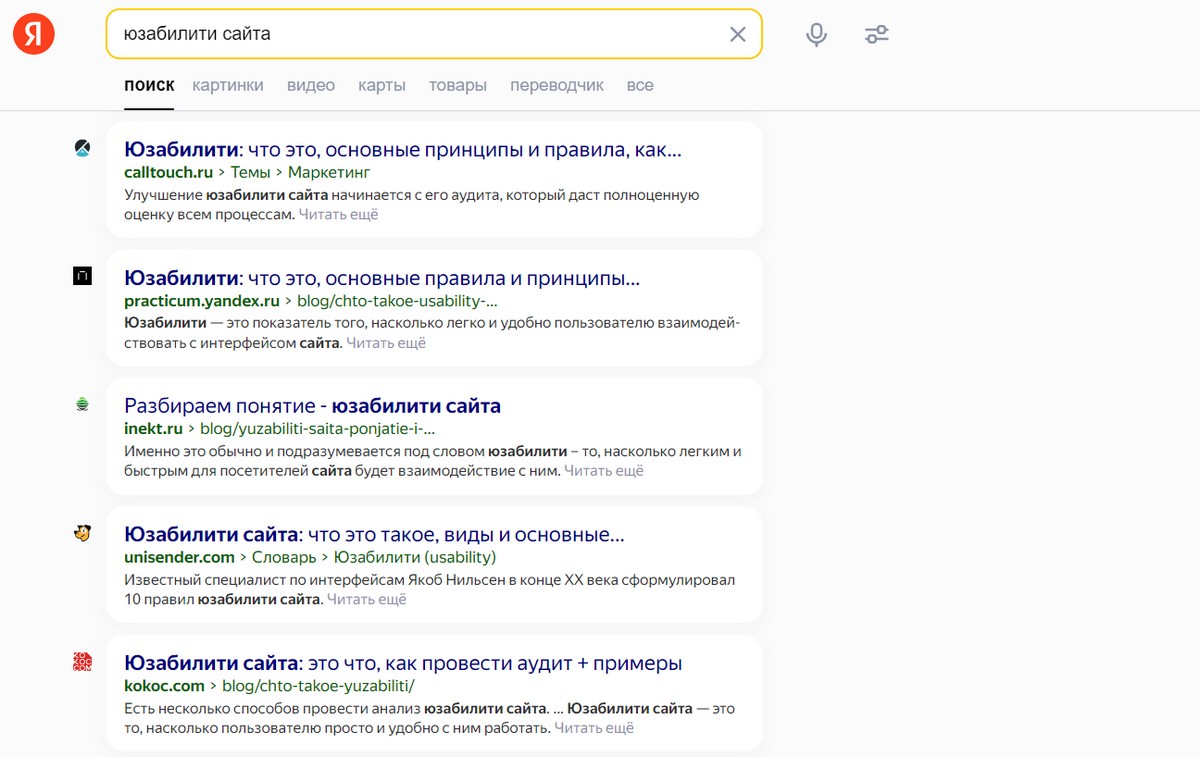Screen dimensions: 1200x757
Task: Click 'Темы' breadcrumb under calltouch.ru
Action: click(251, 172)
